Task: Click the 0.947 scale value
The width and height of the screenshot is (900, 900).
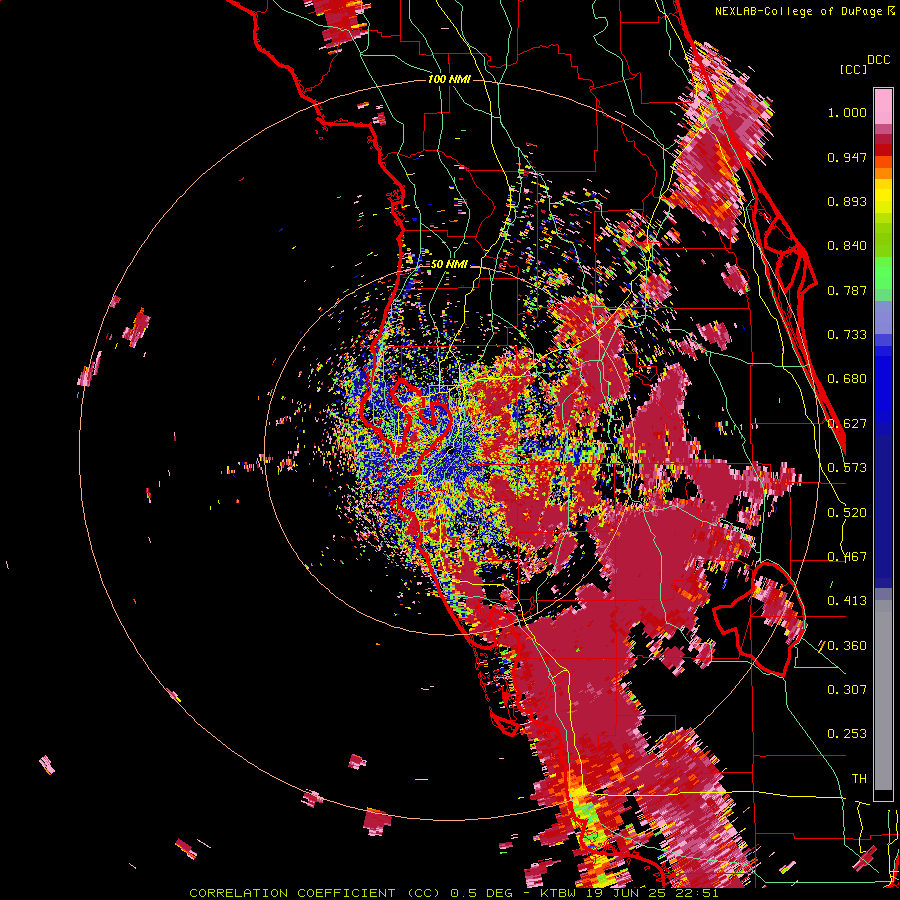Action: click(x=847, y=157)
